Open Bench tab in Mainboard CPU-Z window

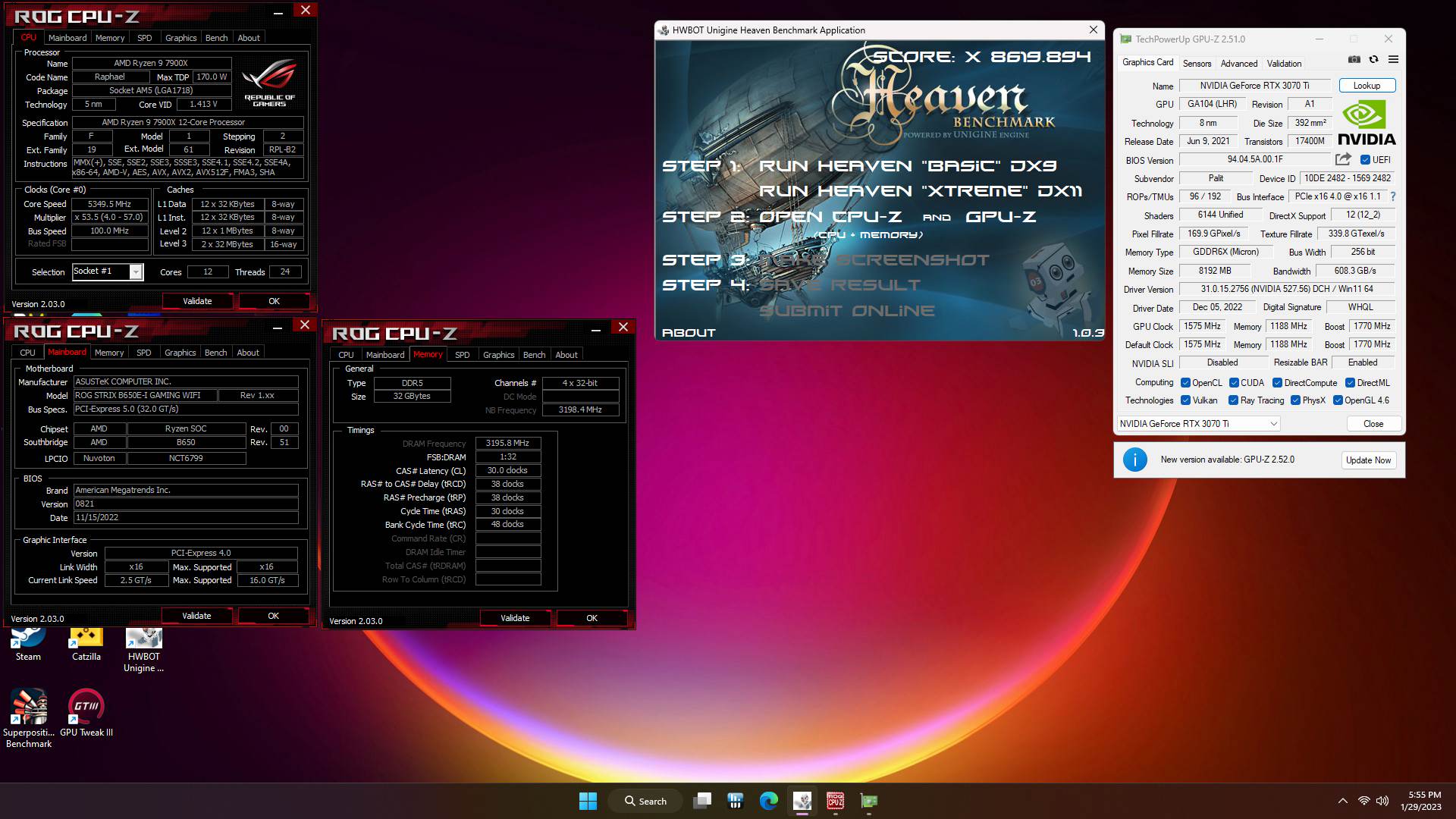pyautogui.click(x=215, y=353)
